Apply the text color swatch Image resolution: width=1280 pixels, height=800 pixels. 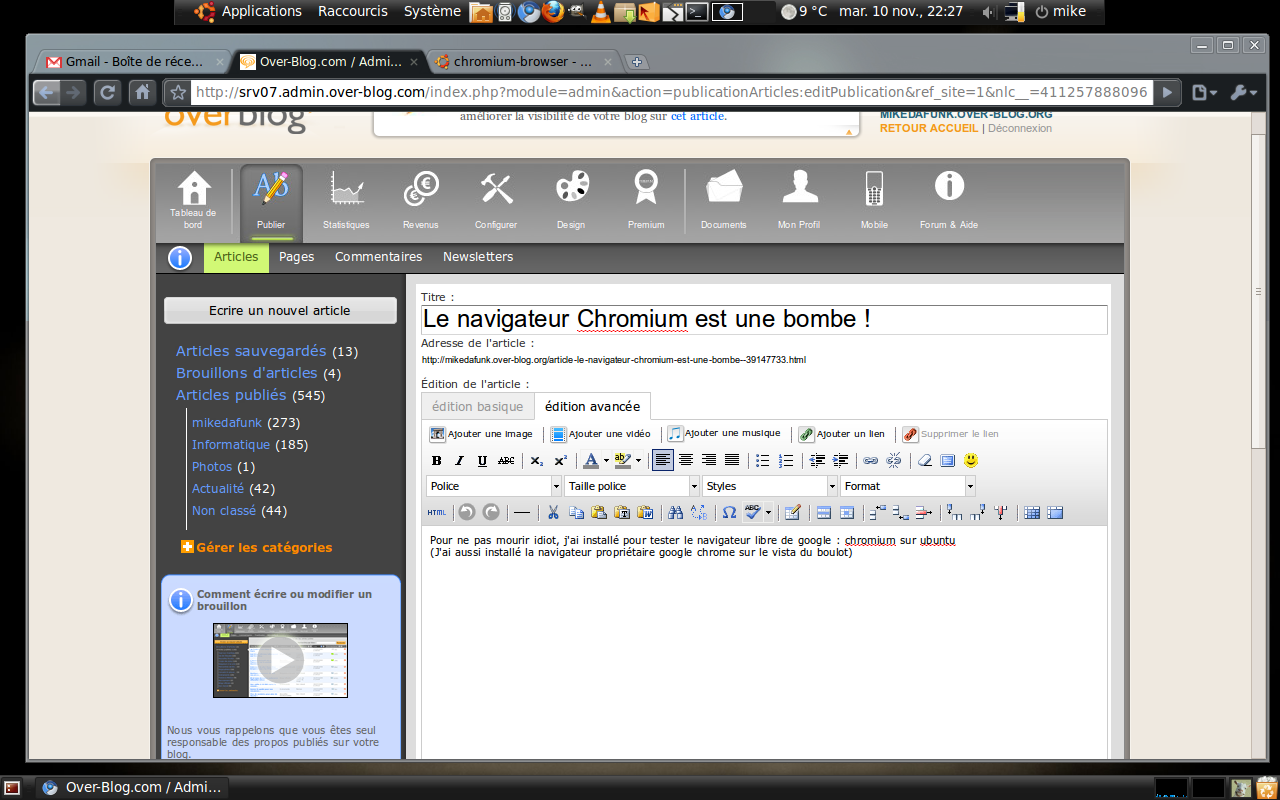[591, 461]
